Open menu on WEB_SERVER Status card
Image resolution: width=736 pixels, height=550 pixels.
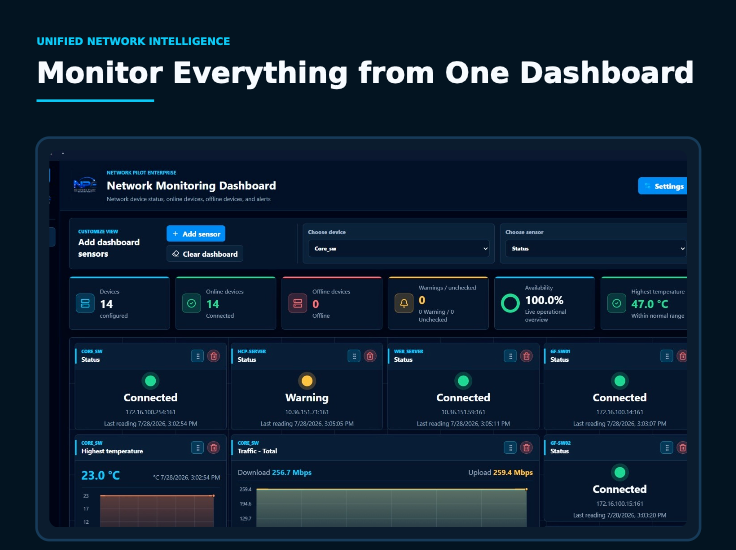point(510,356)
